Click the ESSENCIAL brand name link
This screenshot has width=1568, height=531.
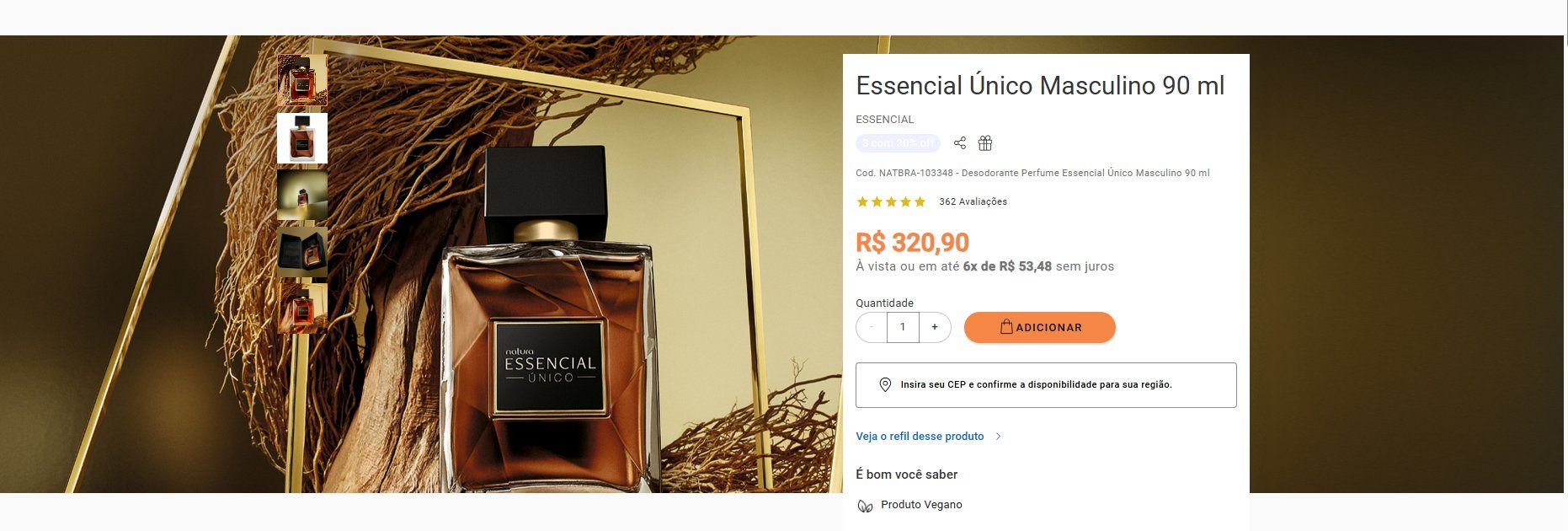point(884,120)
